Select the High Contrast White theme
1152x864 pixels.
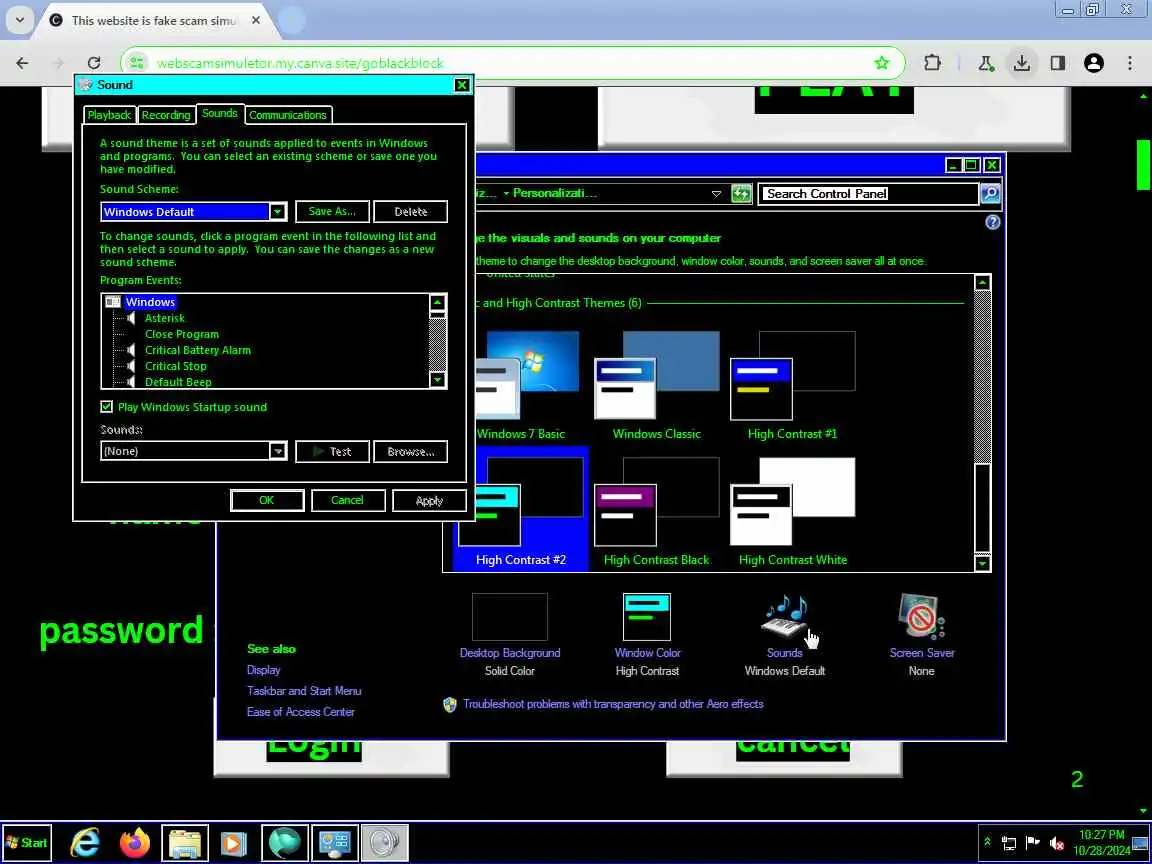pos(792,512)
